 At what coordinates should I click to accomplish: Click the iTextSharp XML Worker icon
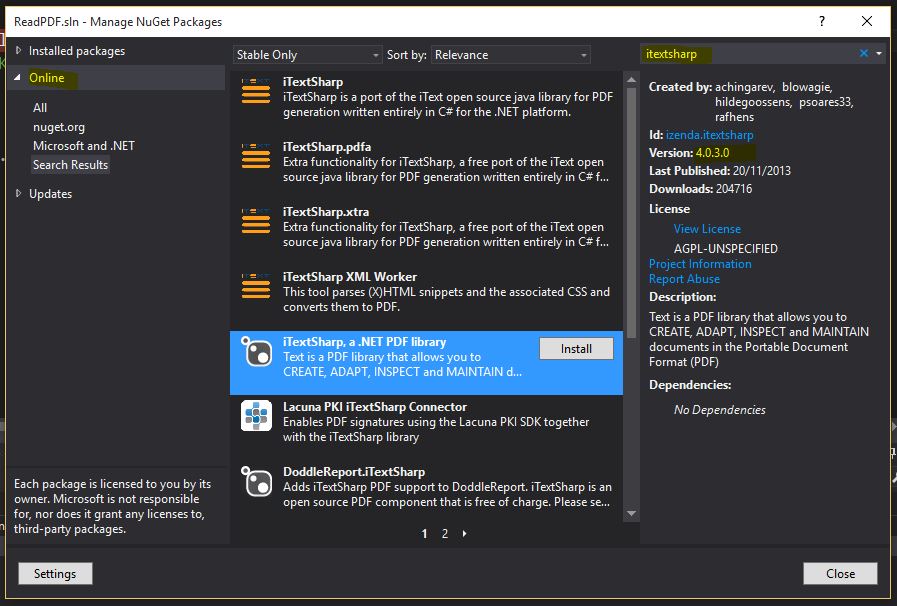pyautogui.click(x=256, y=286)
